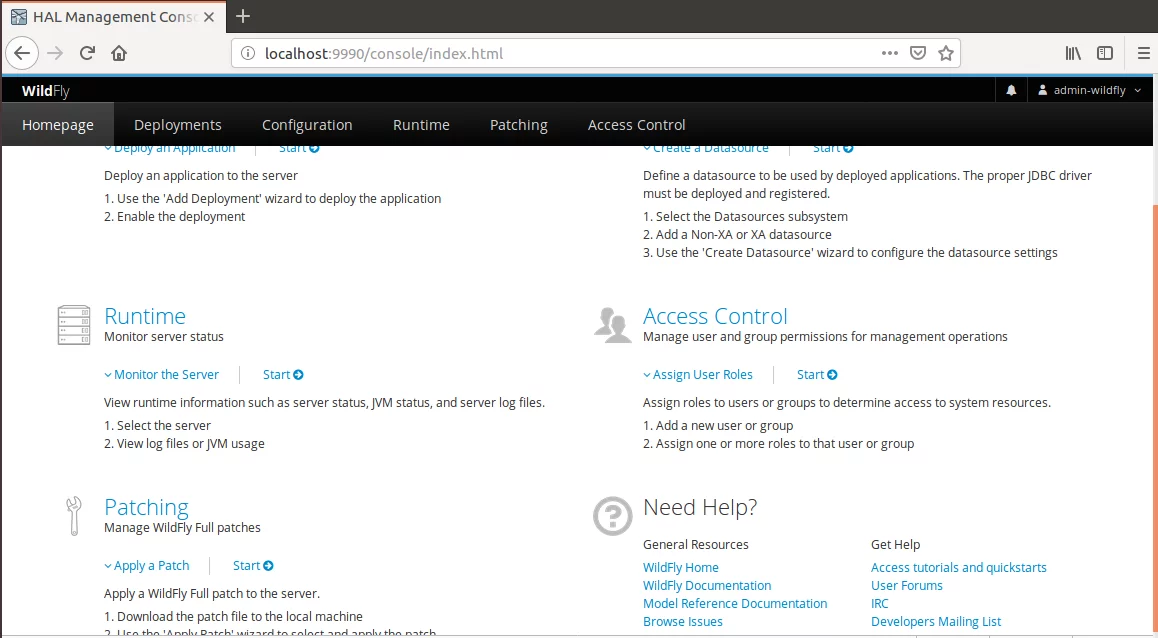Click the Pocket save icon

point(917,53)
